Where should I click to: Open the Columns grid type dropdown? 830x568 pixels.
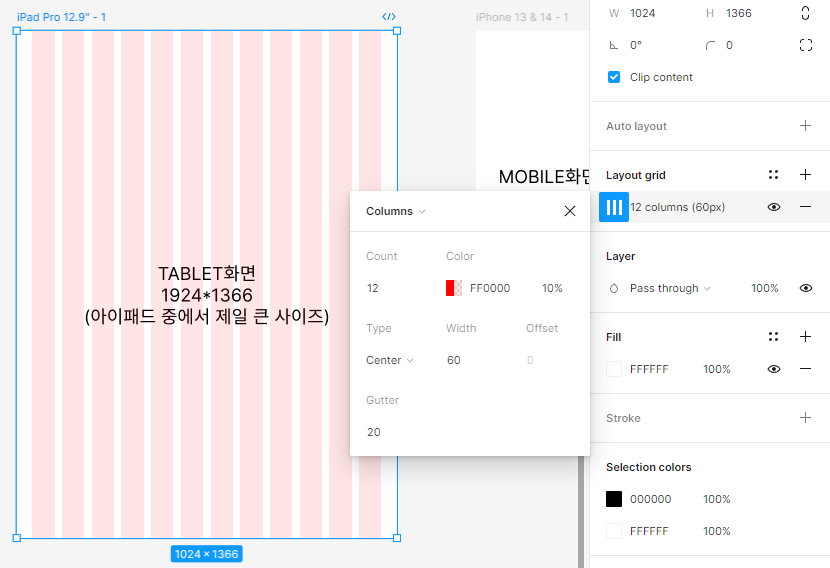(395, 211)
